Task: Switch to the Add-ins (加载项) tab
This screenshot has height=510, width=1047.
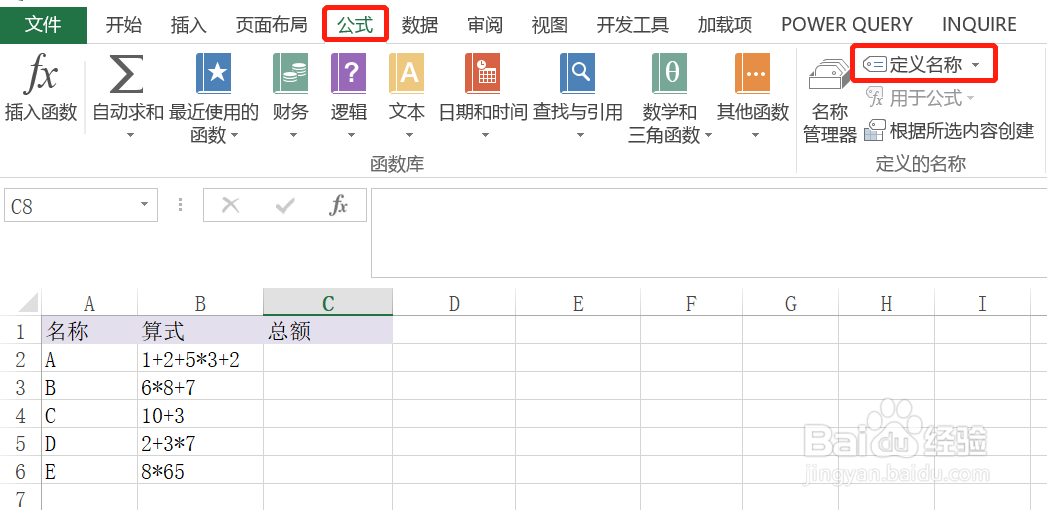Action: [724, 25]
